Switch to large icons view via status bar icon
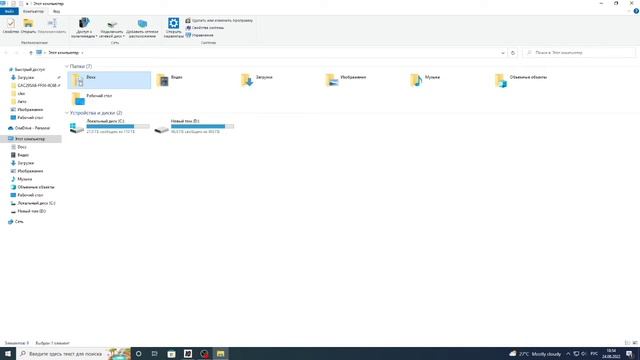The image size is (640, 360). (x=635, y=343)
